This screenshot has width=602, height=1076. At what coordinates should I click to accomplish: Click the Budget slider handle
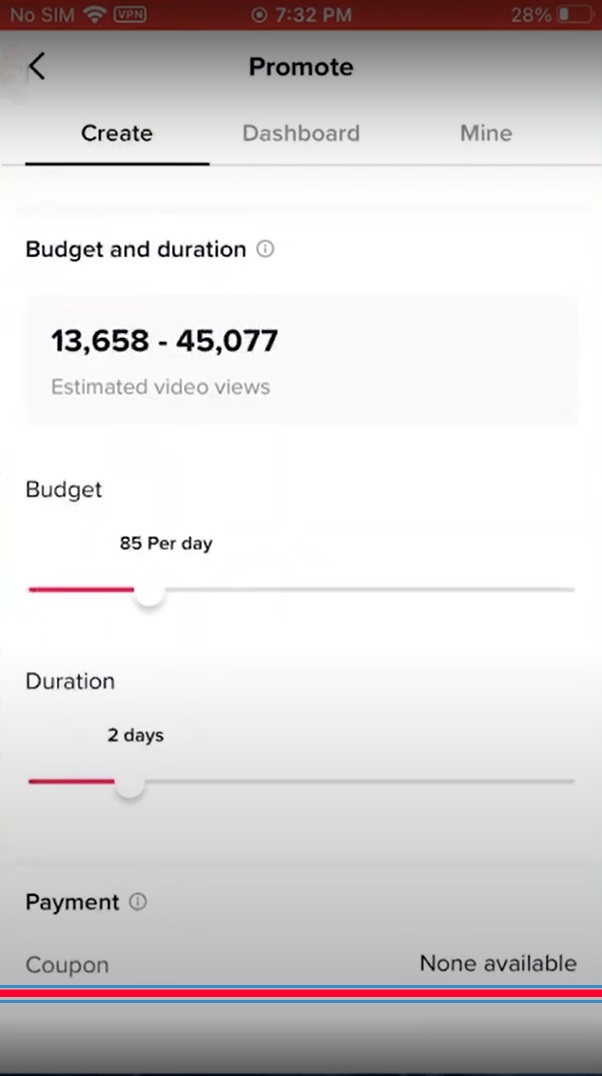149,591
